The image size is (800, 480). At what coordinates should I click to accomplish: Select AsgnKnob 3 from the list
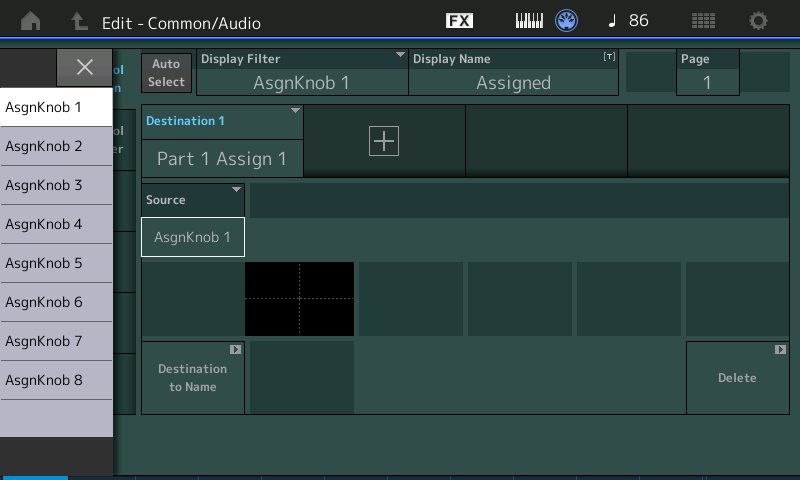tap(56, 185)
